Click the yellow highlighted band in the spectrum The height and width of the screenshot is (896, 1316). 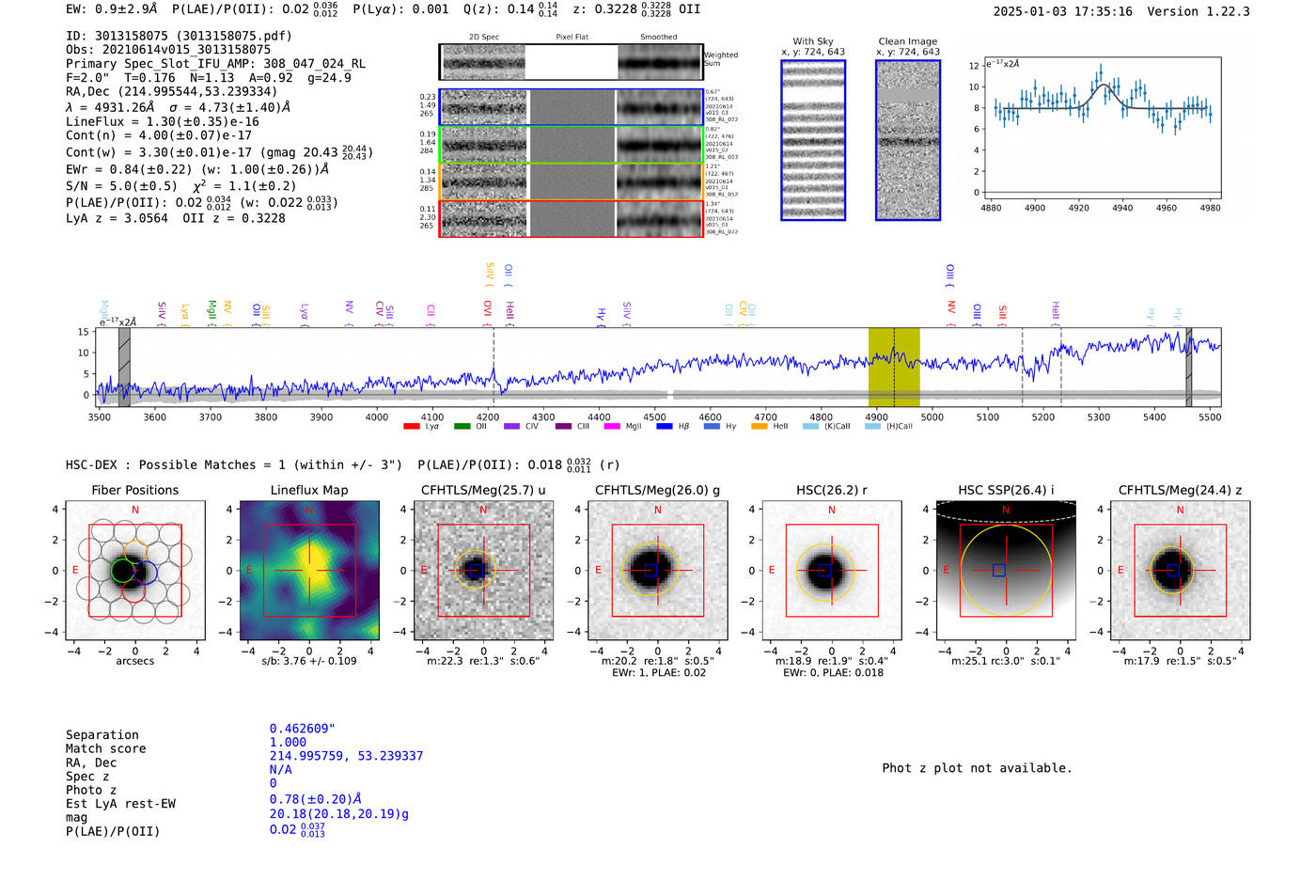(x=894, y=367)
